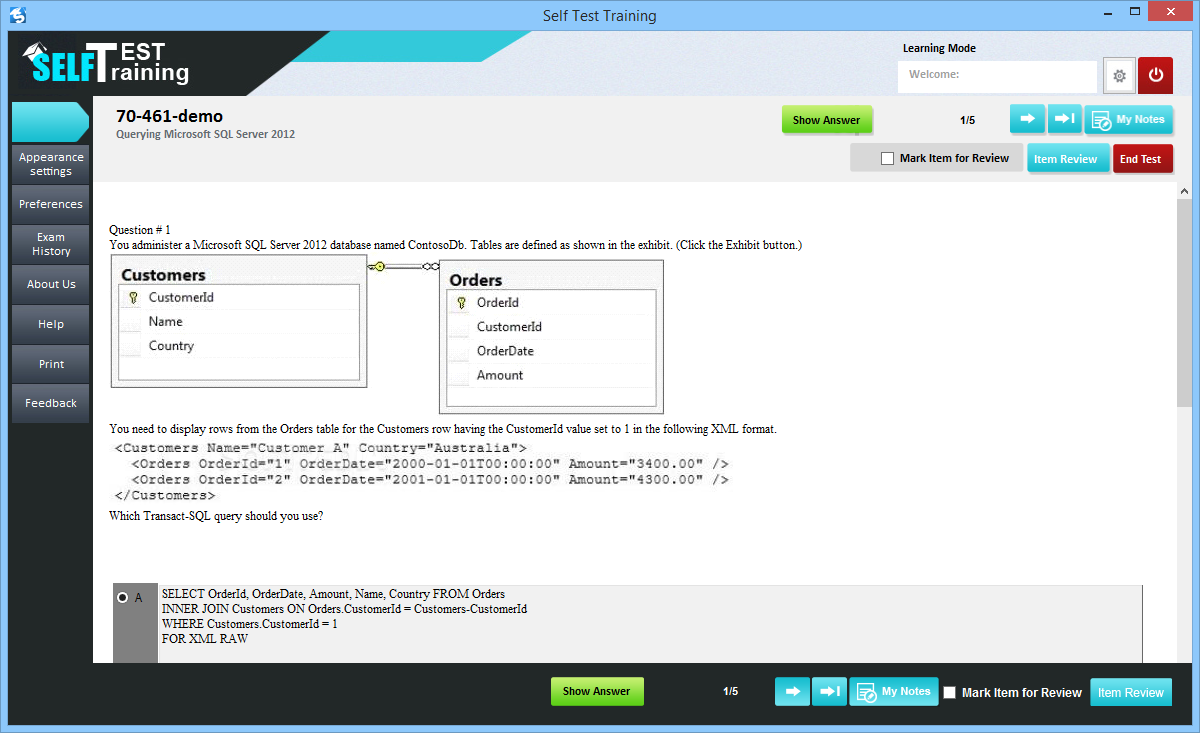The width and height of the screenshot is (1200, 733).
Task: Click the FOR XML RAW line
Action: pyautogui.click(x=205, y=639)
